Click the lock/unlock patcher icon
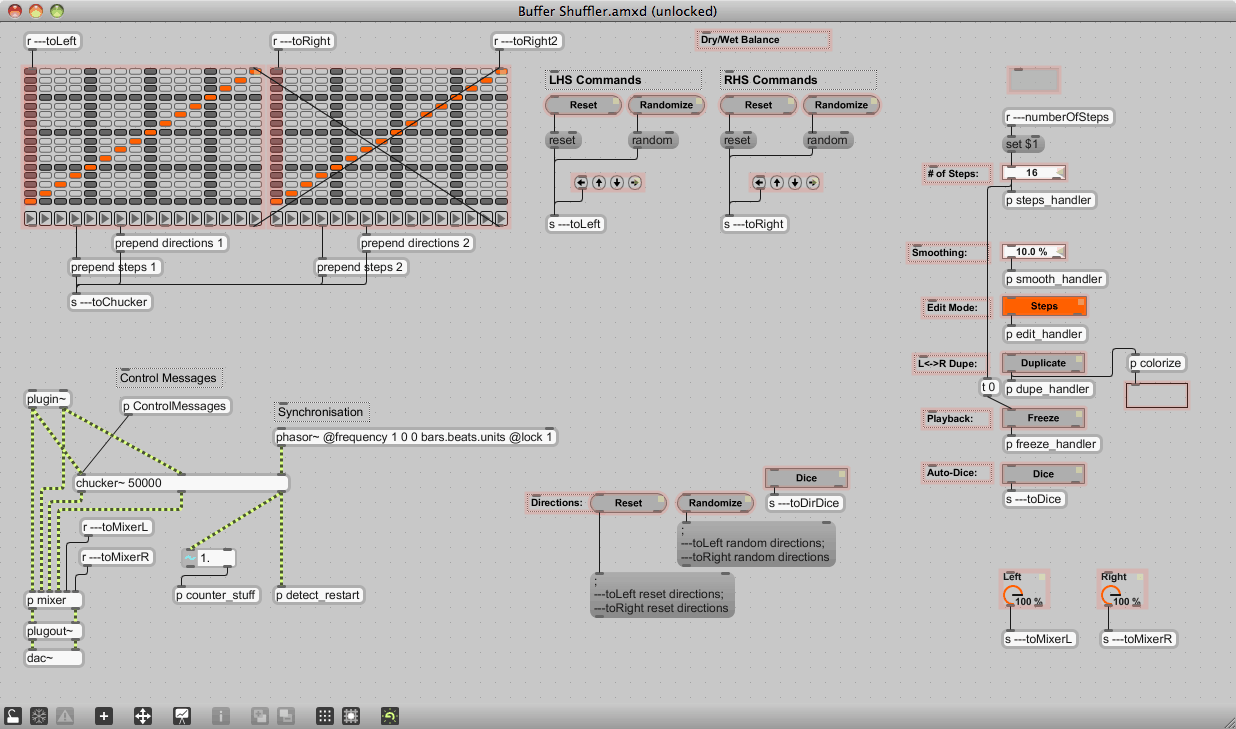Viewport: 1236px width, 729px height. coord(13,716)
